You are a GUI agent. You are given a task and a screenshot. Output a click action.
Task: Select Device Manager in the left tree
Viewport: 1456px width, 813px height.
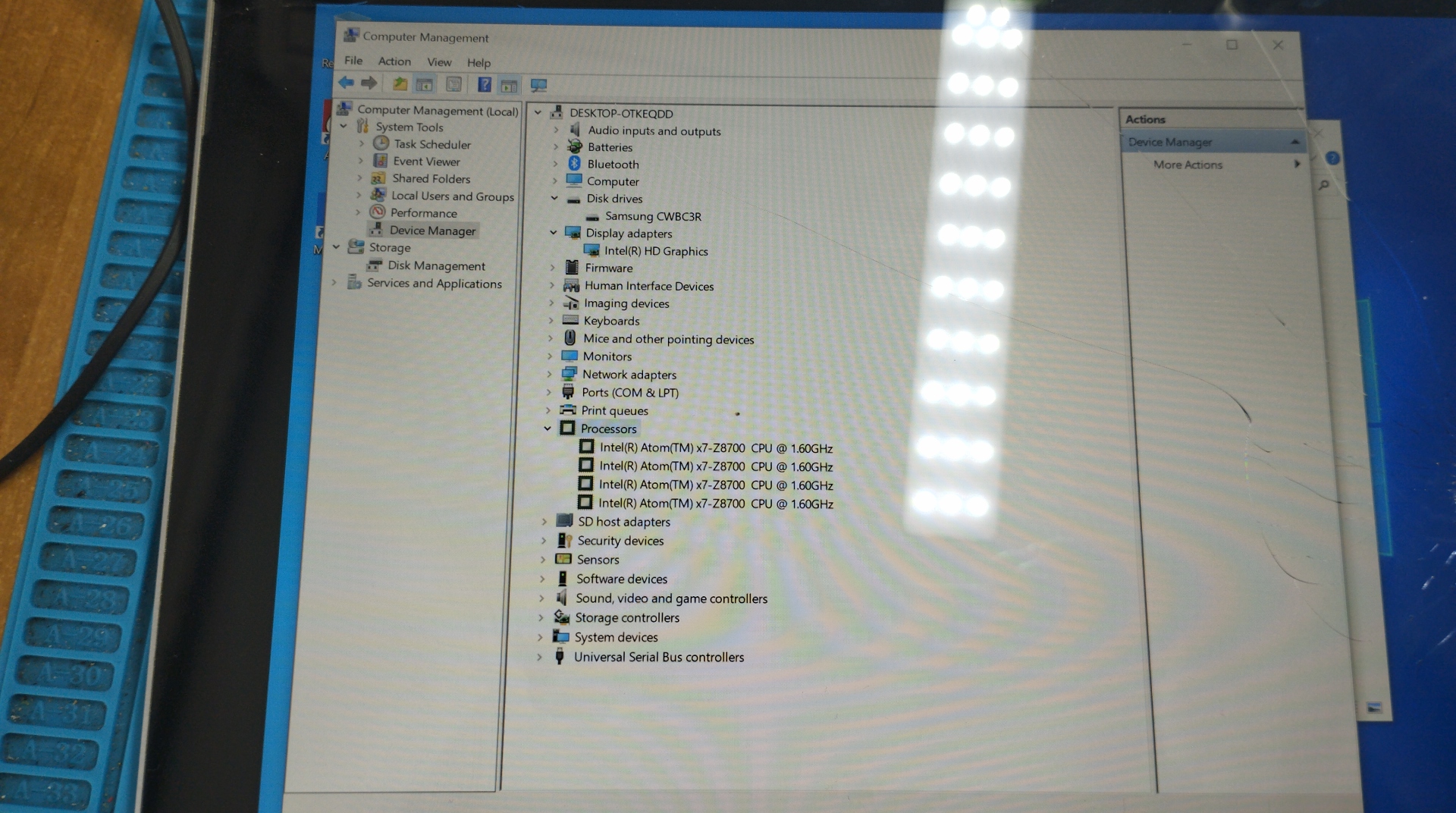(x=432, y=230)
